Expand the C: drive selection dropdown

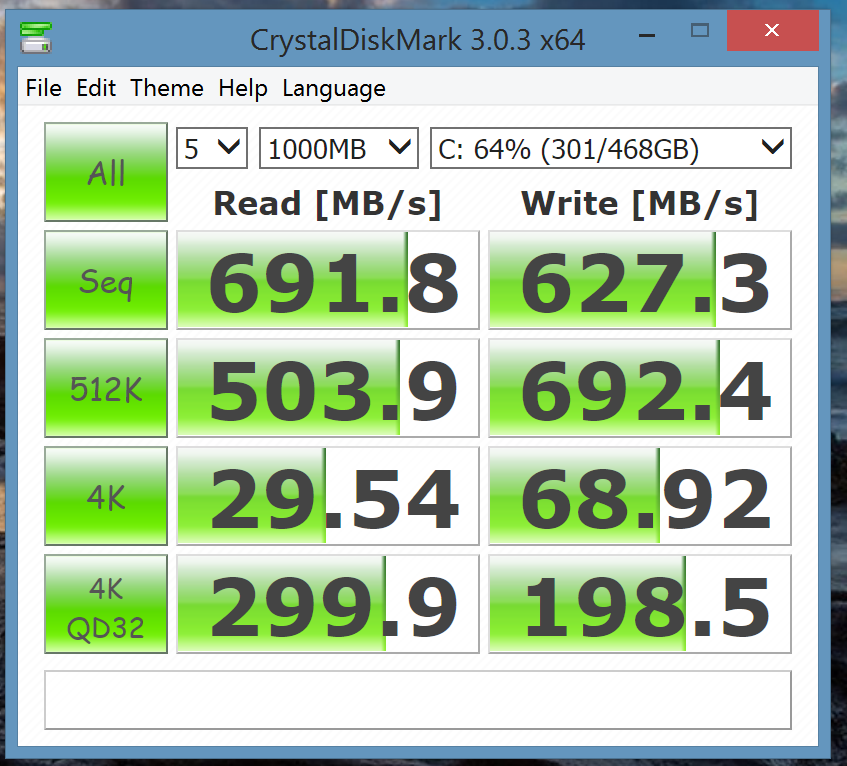pos(611,148)
